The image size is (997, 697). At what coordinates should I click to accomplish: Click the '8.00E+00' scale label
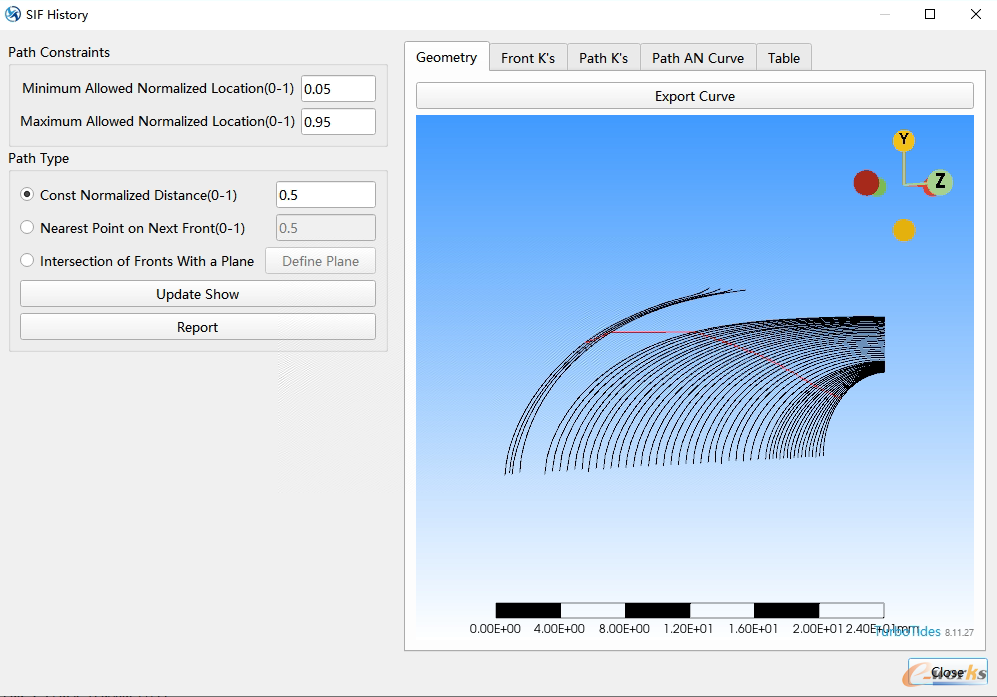(x=624, y=628)
